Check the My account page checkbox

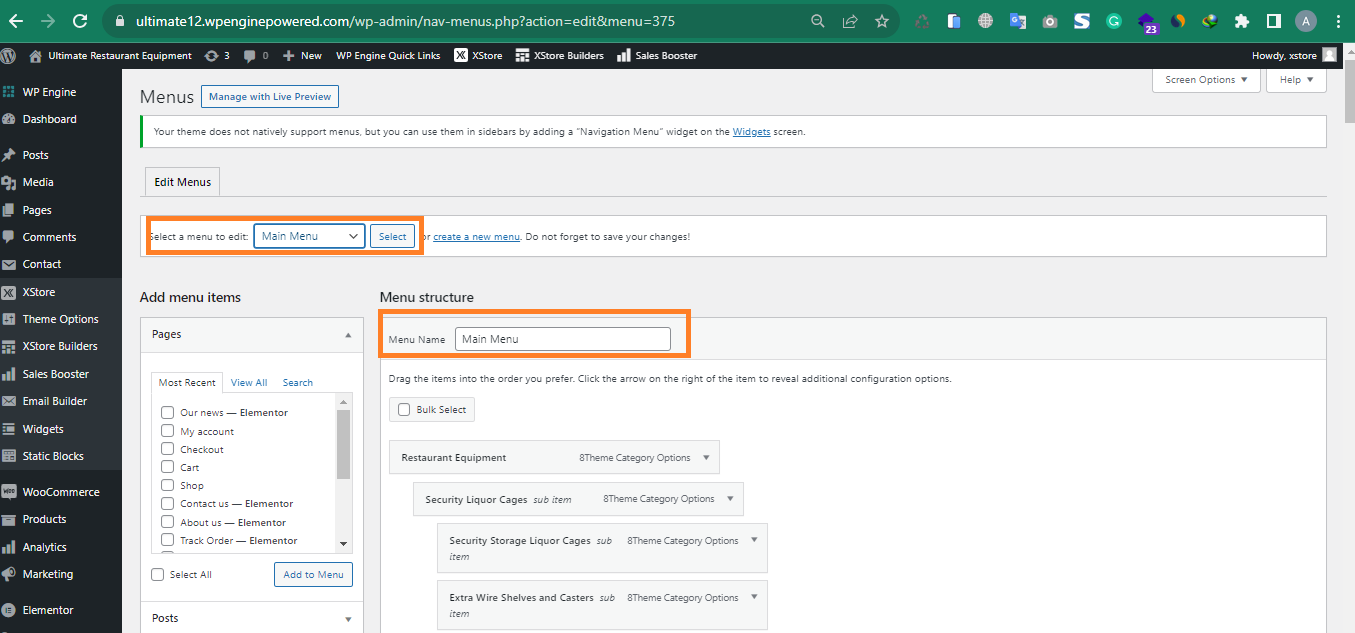coord(168,431)
